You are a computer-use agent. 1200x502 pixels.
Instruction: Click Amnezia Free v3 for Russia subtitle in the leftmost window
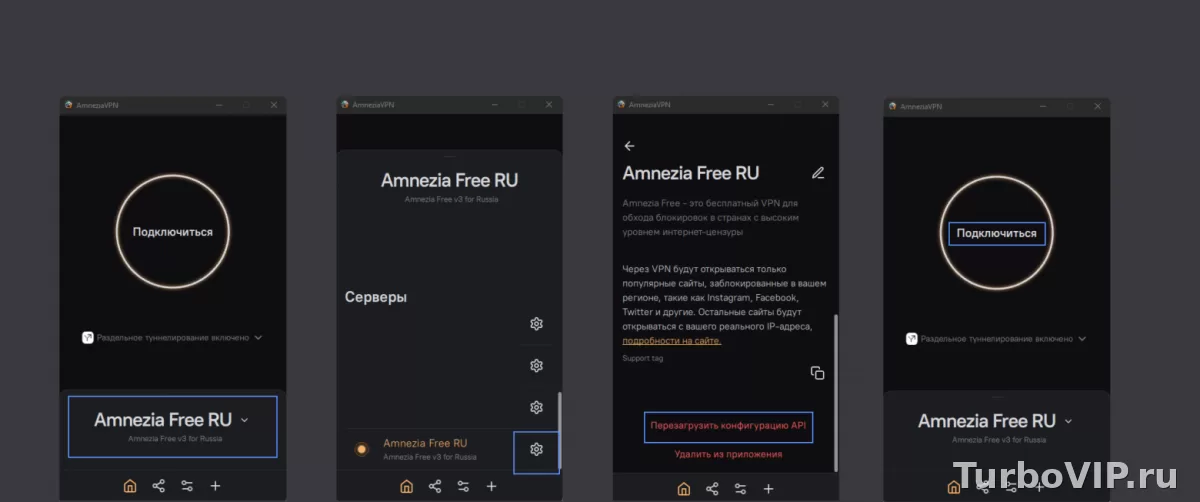(175, 438)
